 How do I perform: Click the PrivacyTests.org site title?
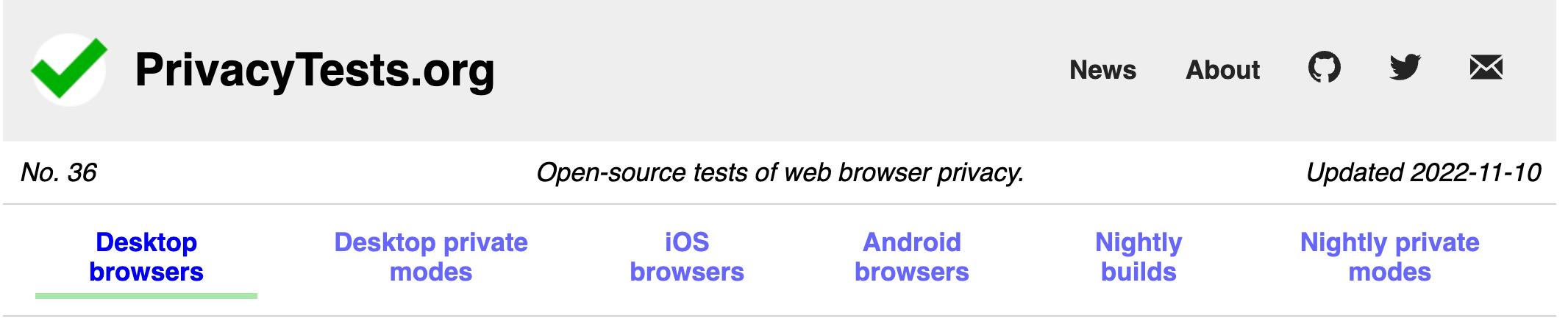(x=315, y=71)
